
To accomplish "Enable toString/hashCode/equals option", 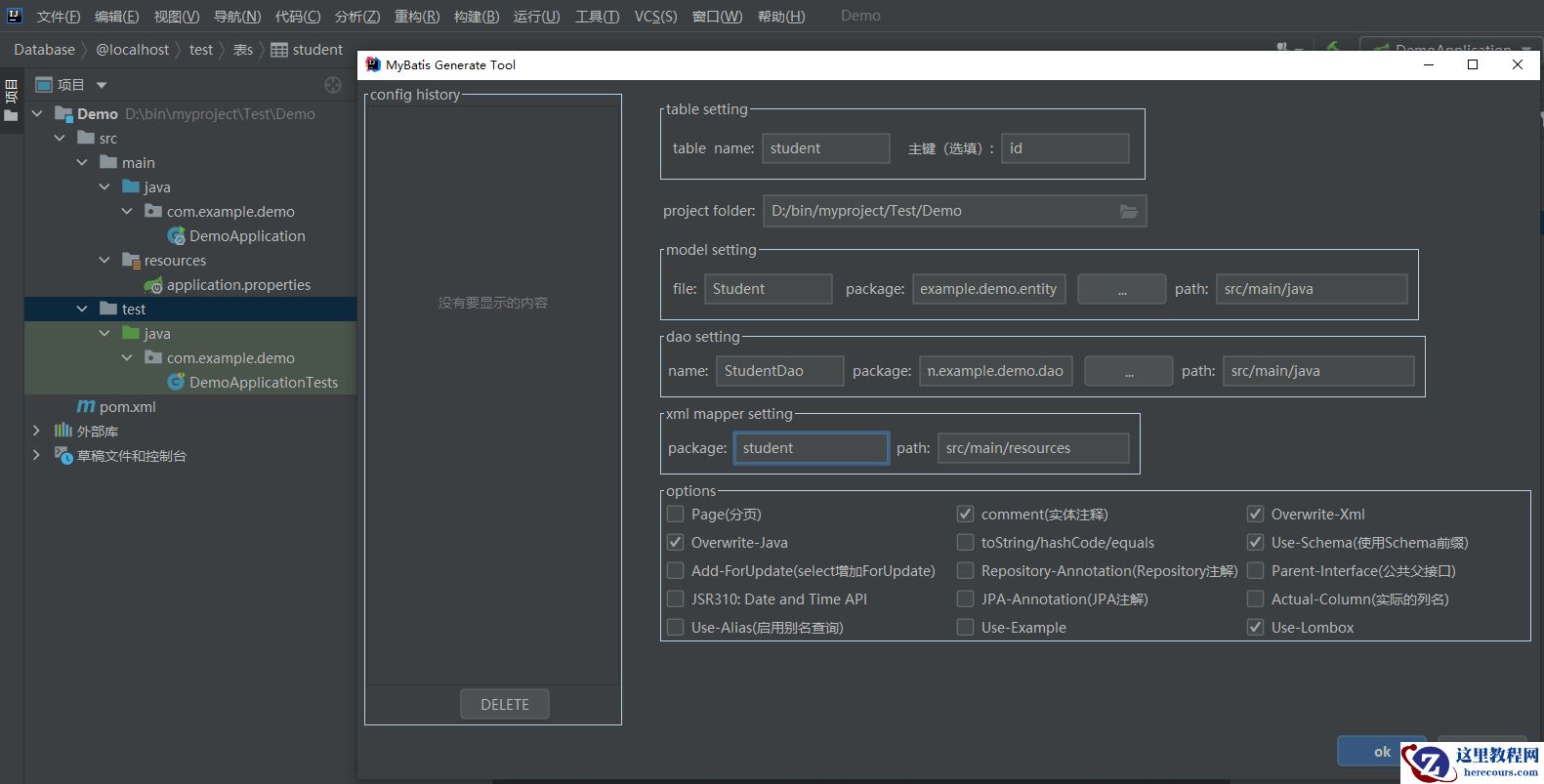I will 965,542.
